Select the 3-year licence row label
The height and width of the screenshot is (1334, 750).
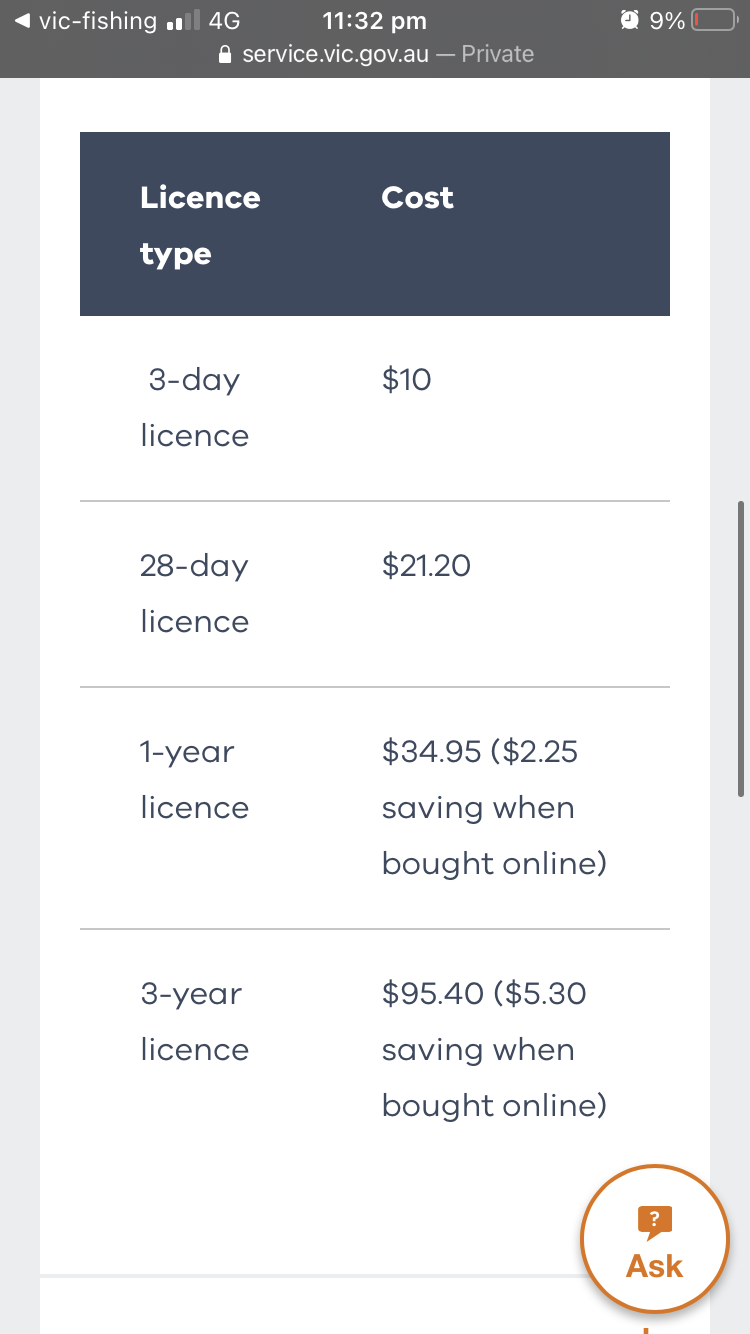click(x=195, y=1021)
